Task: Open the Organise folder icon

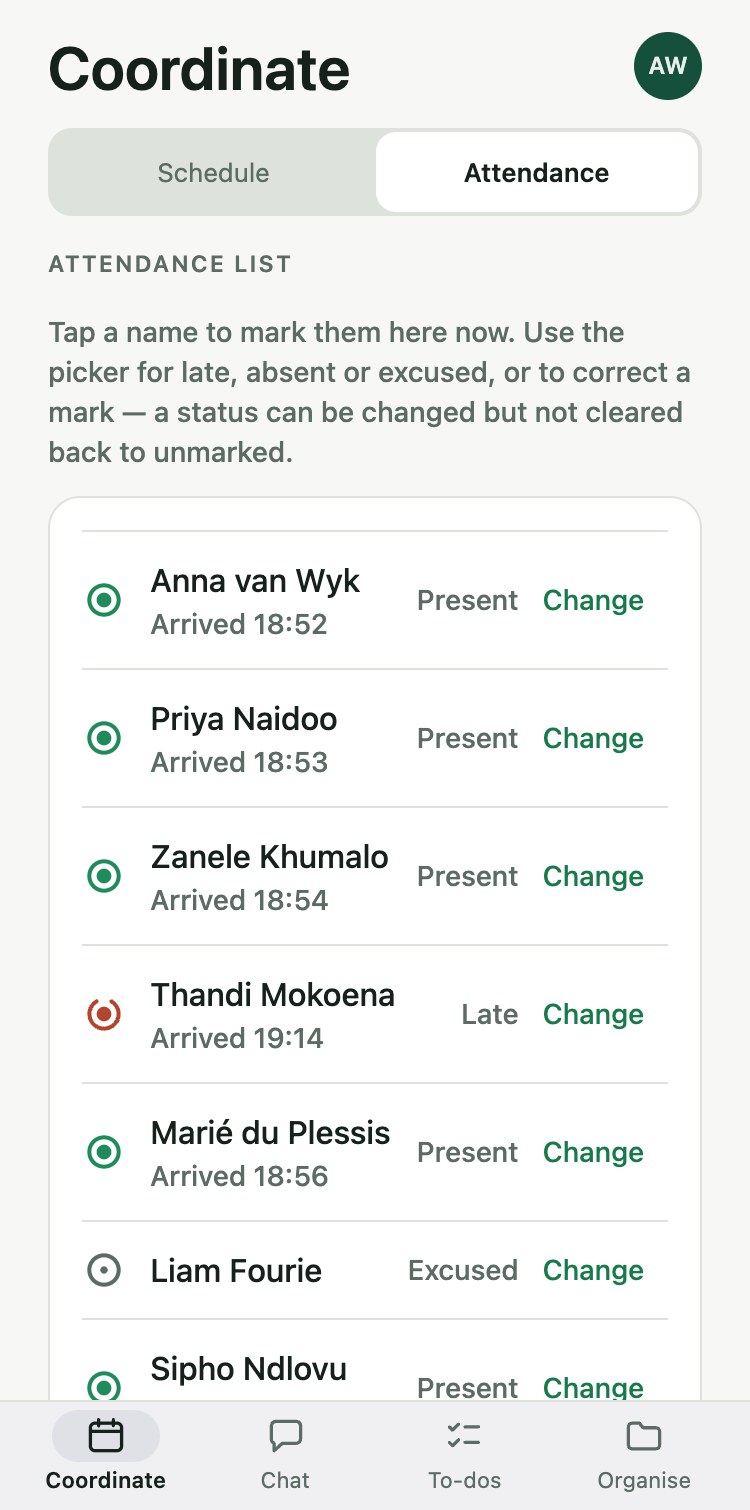Action: 644,1437
